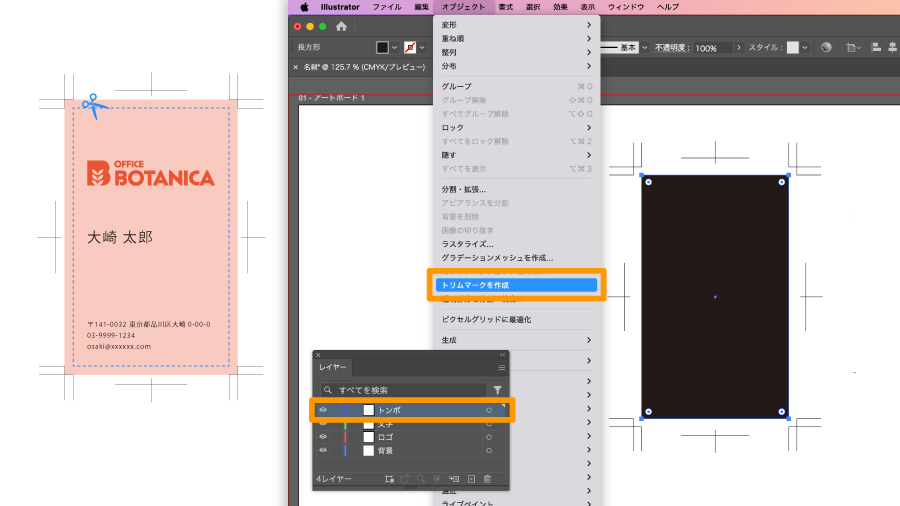Collapse the Layers panel with double-arrow icon
The image size is (900, 506).
pyautogui.click(x=502, y=355)
